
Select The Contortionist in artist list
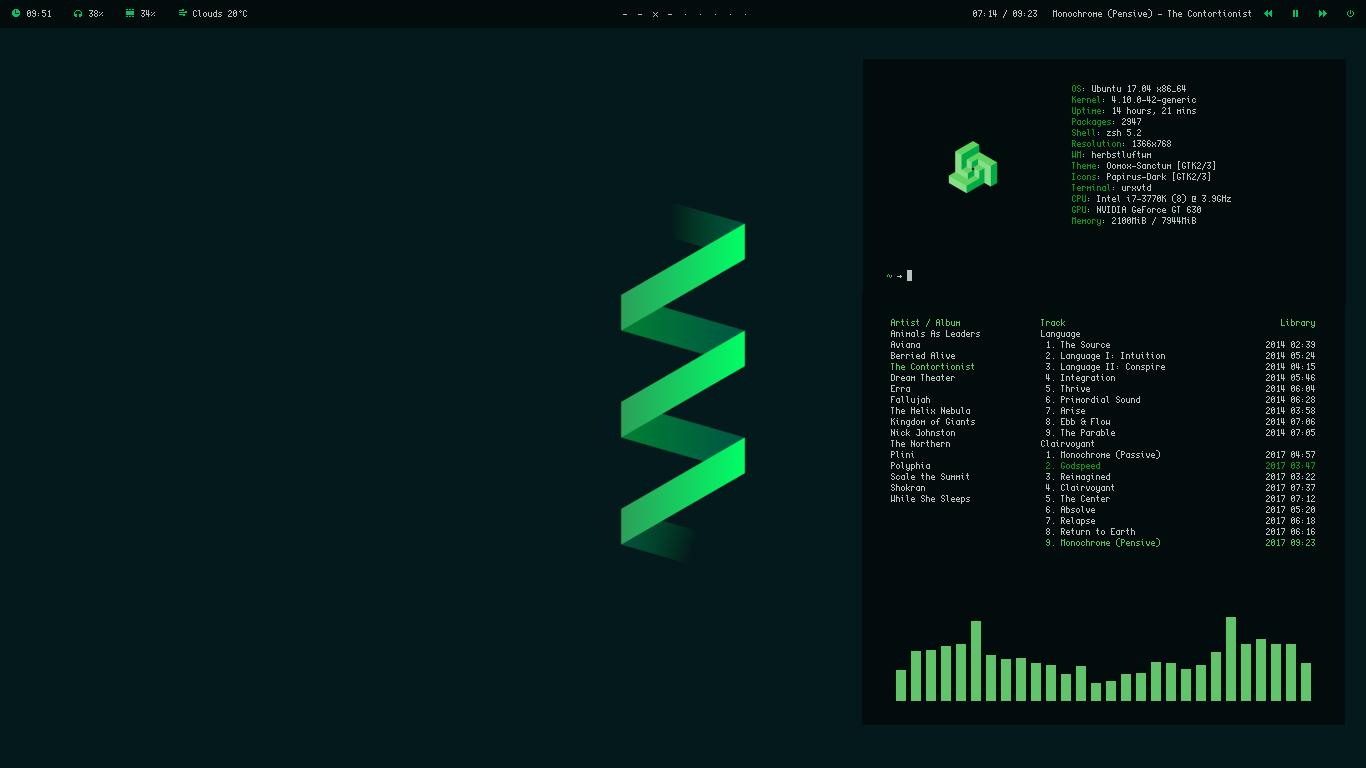tap(932, 367)
